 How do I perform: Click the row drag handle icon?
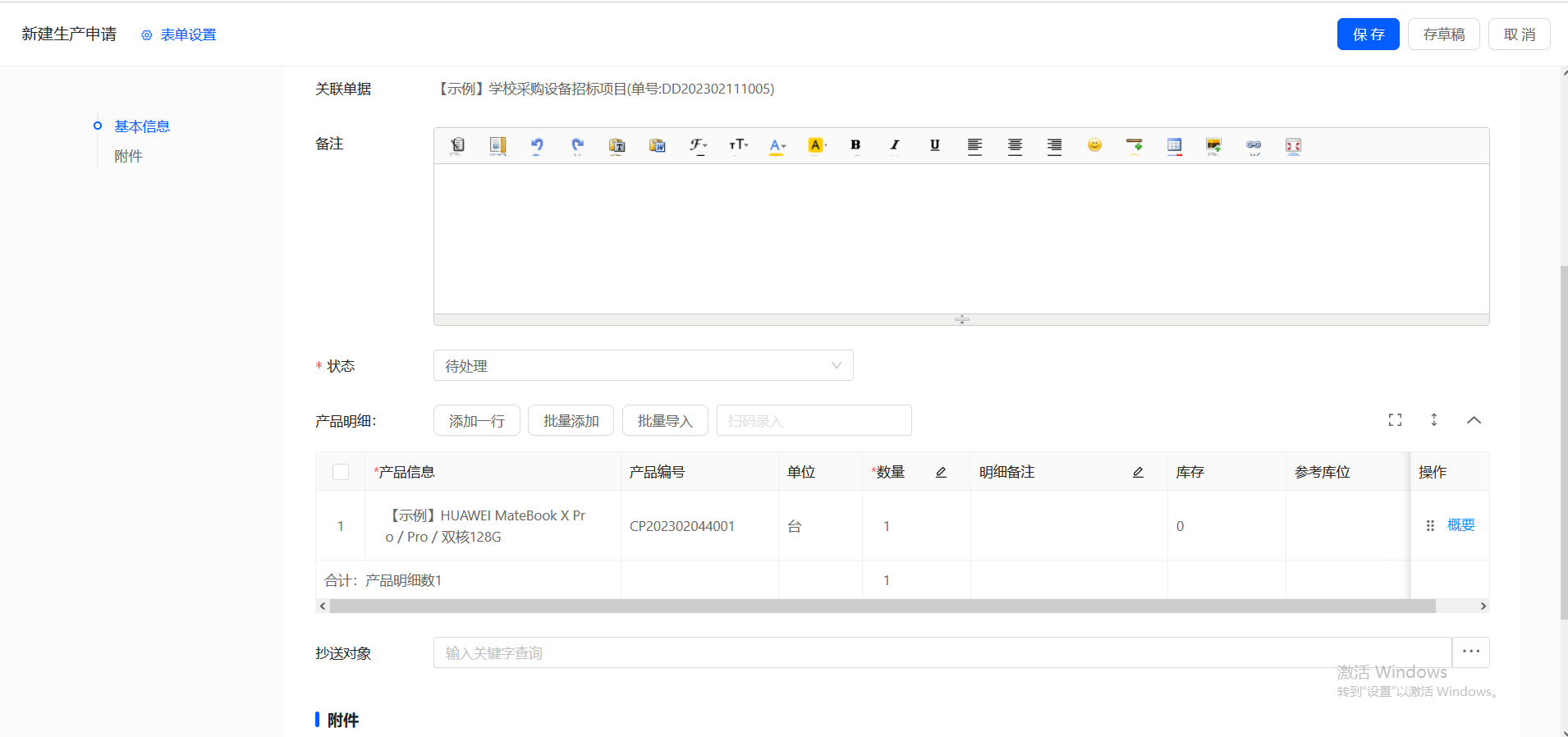tap(1430, 525)
